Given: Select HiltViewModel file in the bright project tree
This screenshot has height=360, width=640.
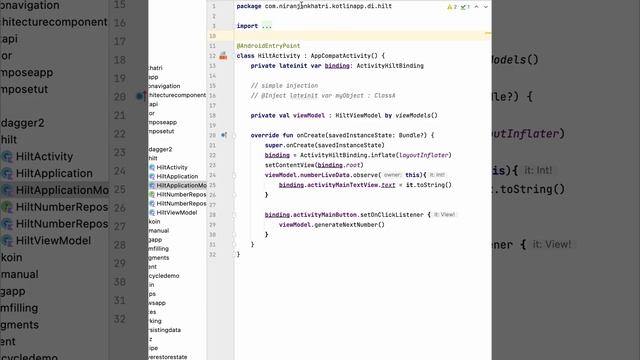Looking at the screenshot, I should 177,213.
